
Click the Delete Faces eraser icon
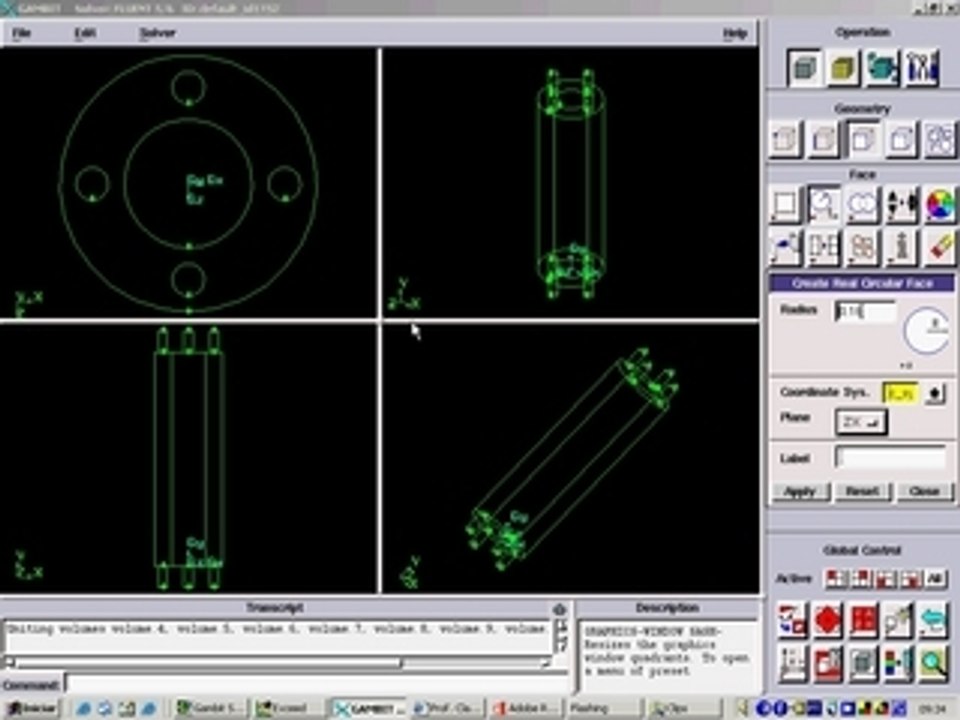pyautogui.click(x=940, y=248)
